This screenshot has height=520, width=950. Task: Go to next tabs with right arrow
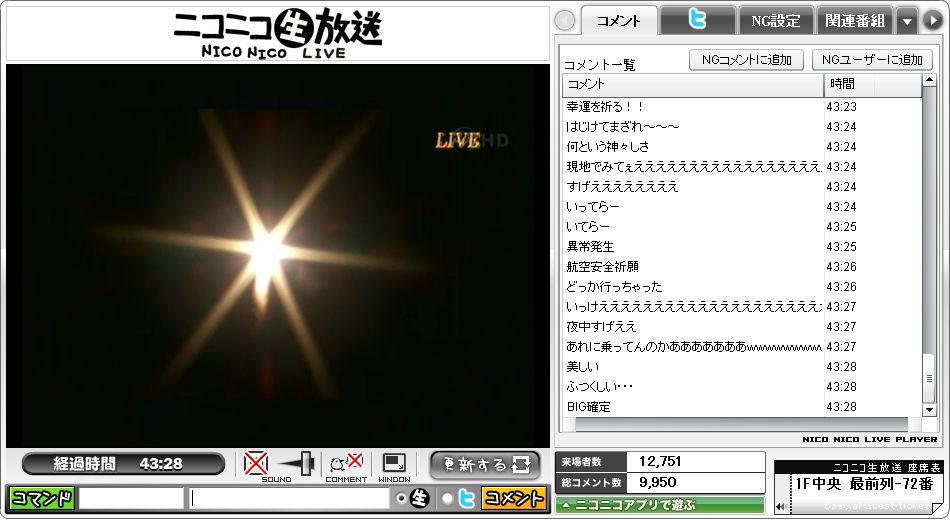tap(932, 21)
